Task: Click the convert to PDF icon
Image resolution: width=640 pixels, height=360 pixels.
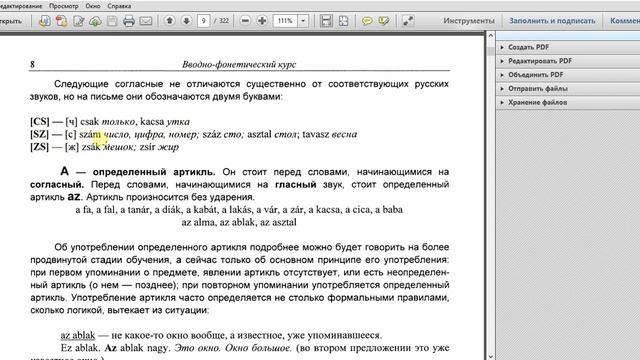Action: pos(62,21)
